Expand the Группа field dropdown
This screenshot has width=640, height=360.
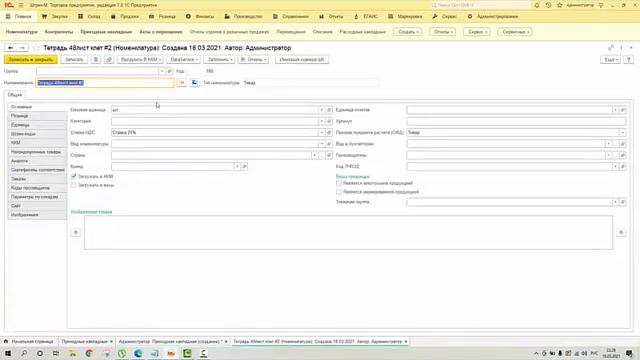pyautogui.click(x=162, y=71)
